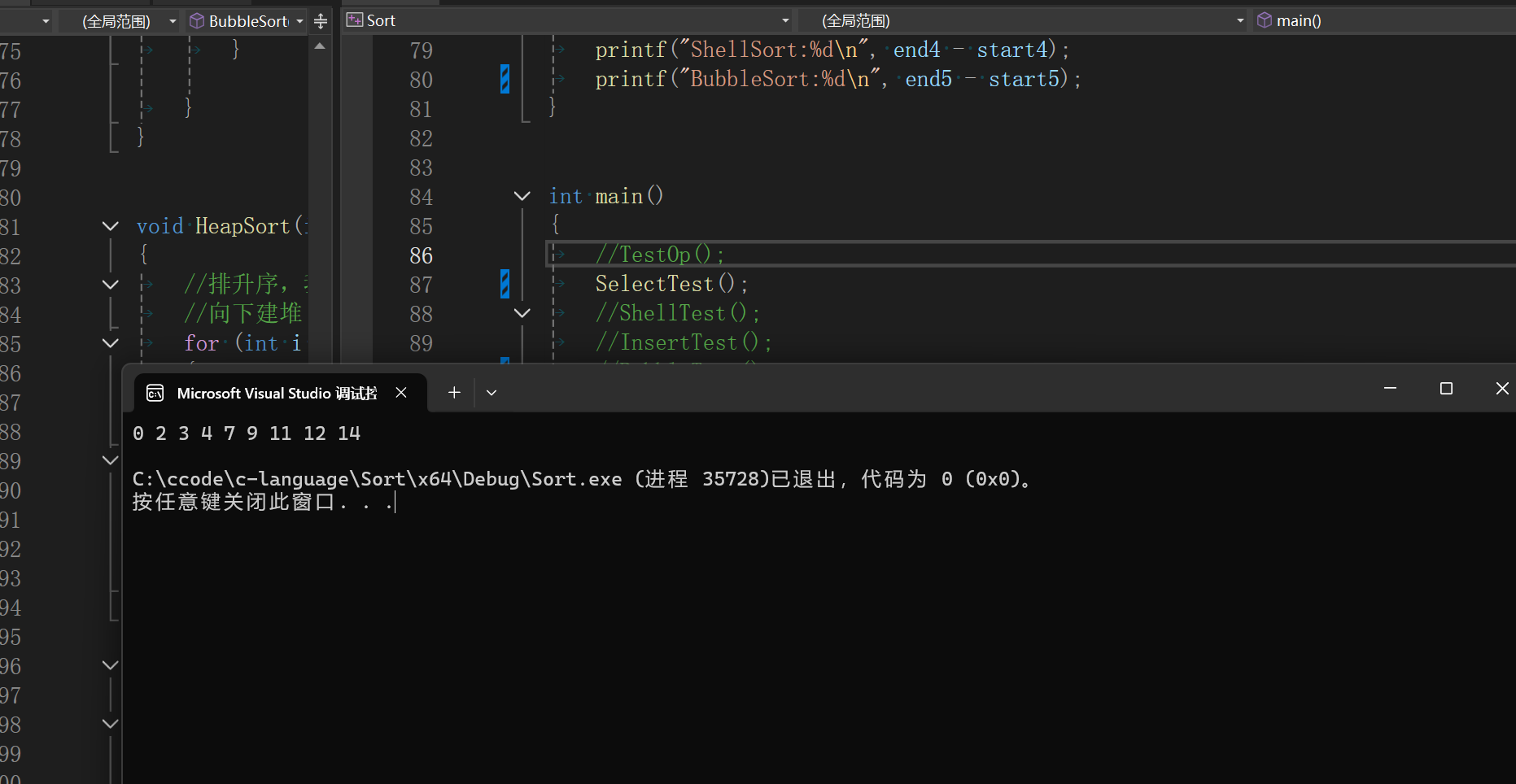Collapse the HeapSort function in left pane

click(x=111, y=226)
